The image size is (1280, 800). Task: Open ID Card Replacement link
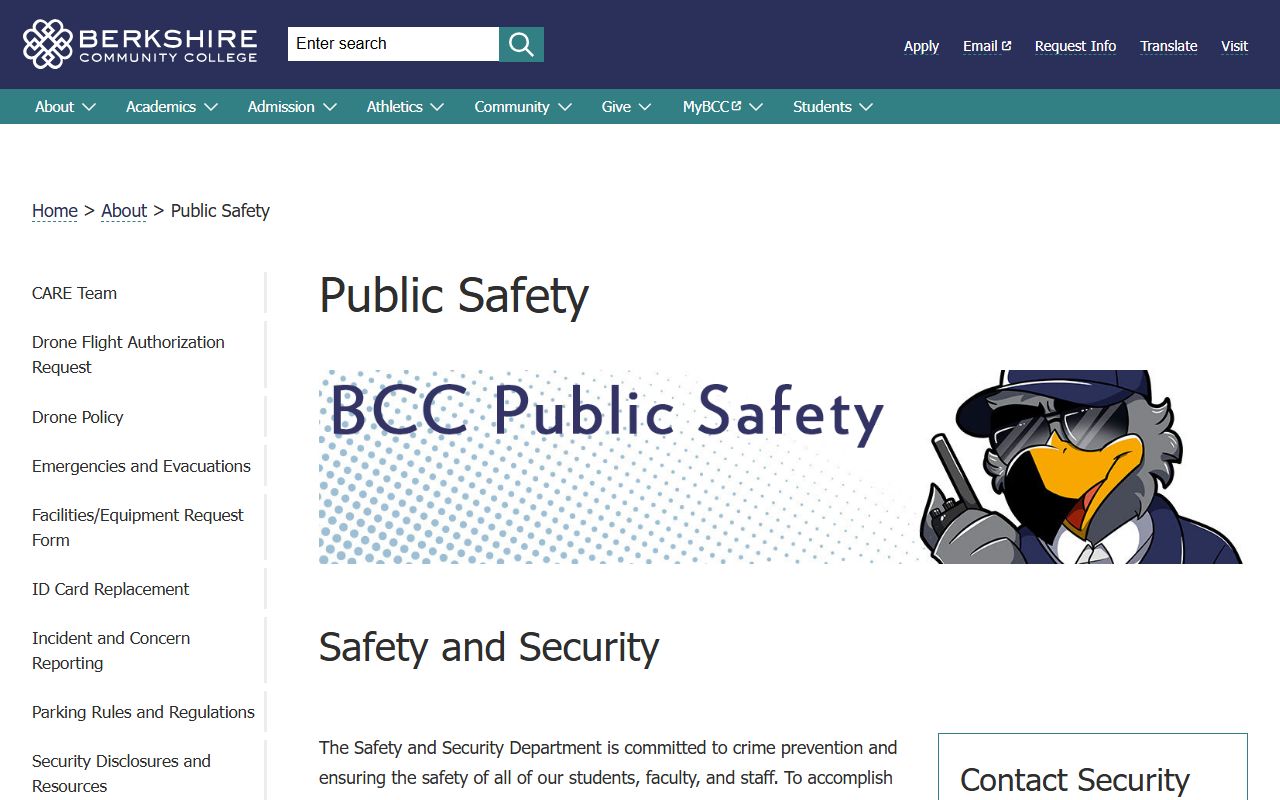pyautogui.click(x=110, y=589)
